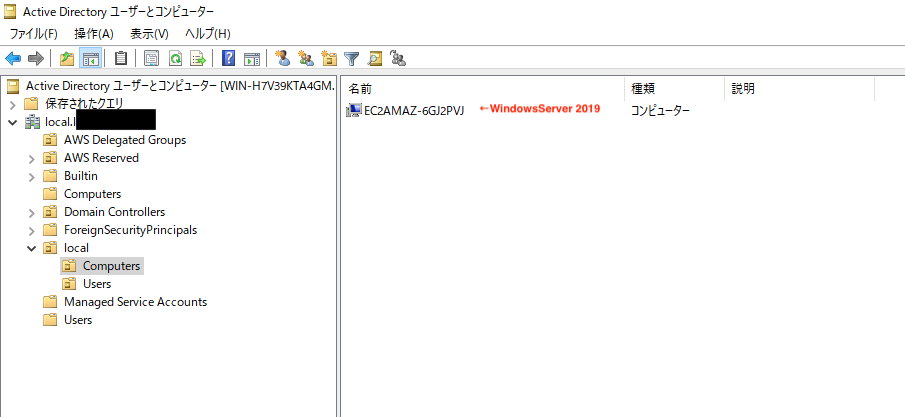
Task: Click the add to group toolbar icon
Action: pos(398,58)
